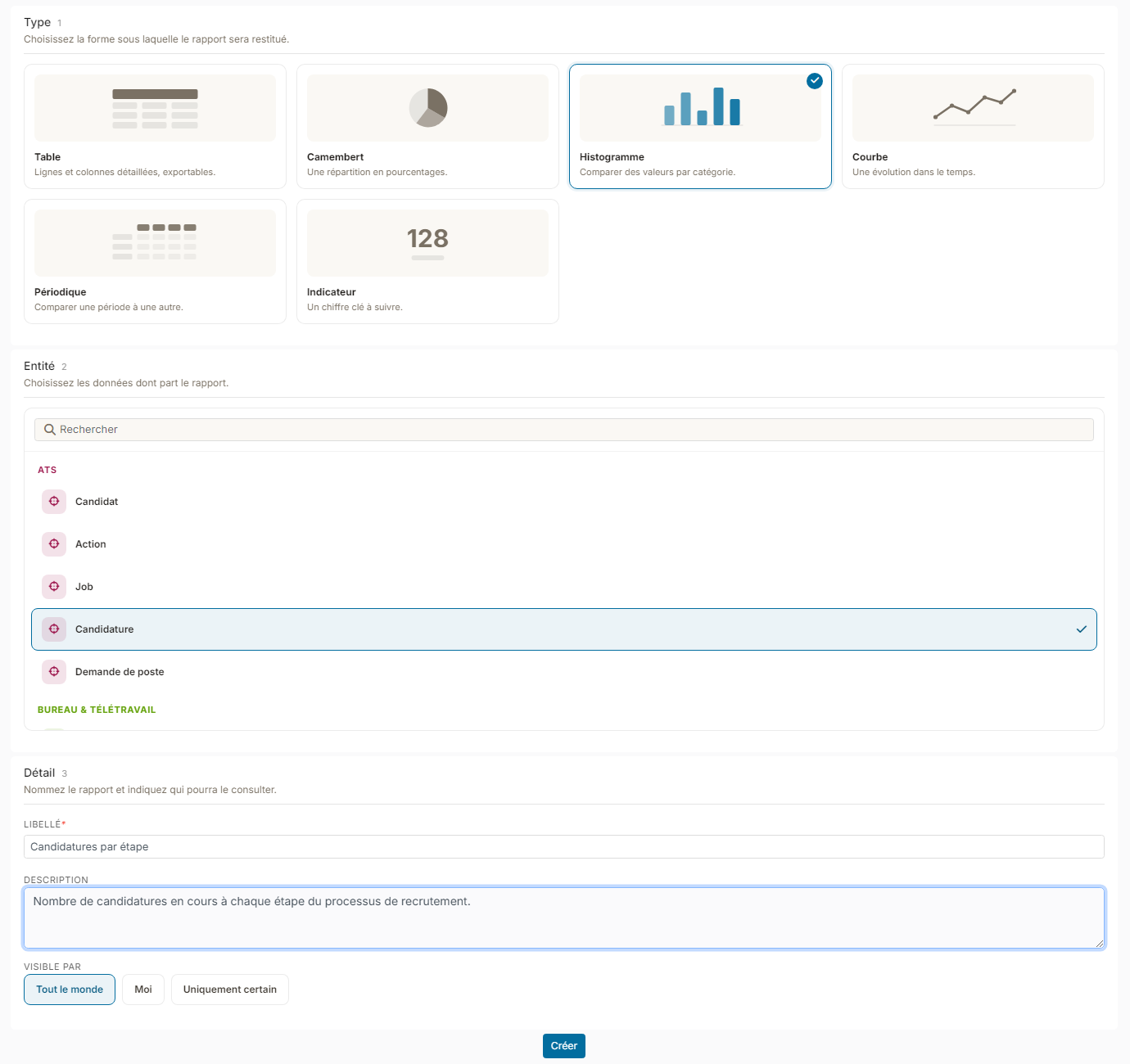Click into the Description text area
The height and width of the screenshot is (1064, 1130).
564,918
